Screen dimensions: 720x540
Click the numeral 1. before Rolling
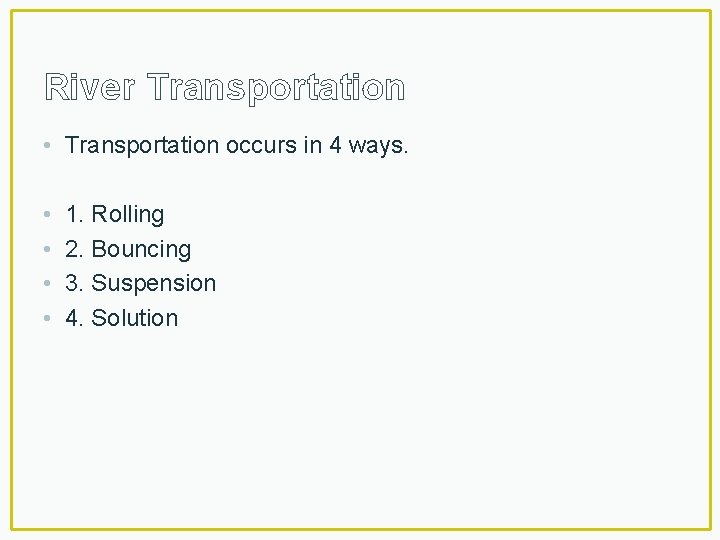click(74, 214)
